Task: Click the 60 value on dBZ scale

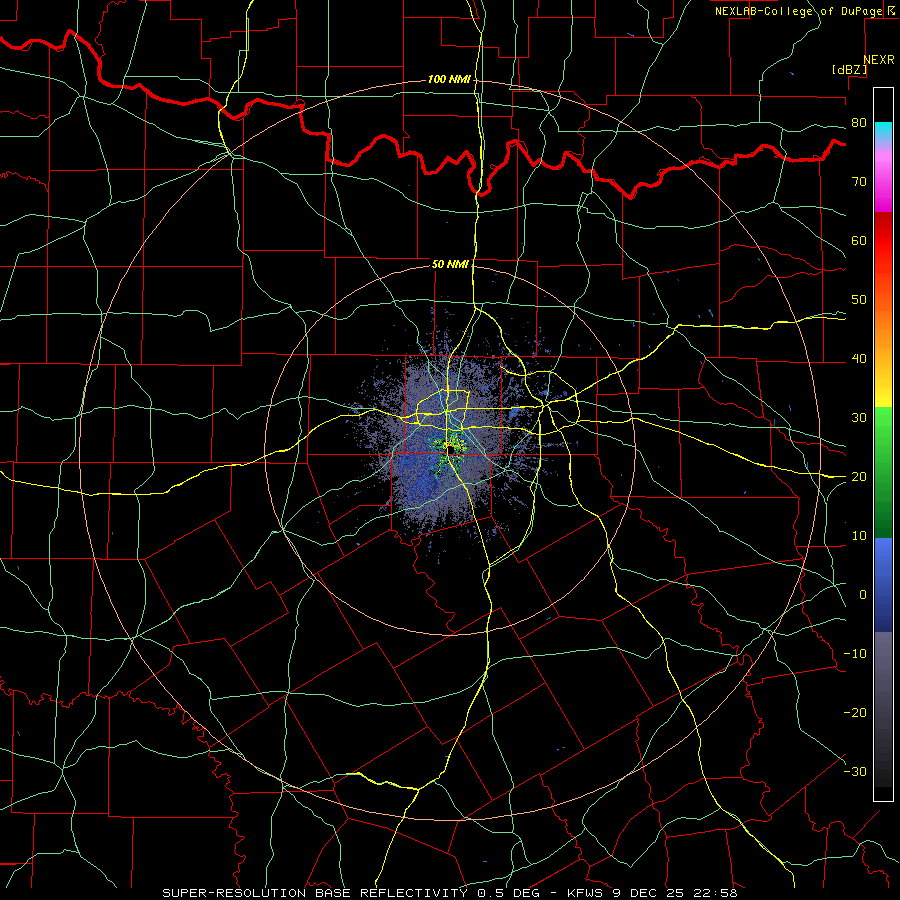Action: (x=859, y=240)
